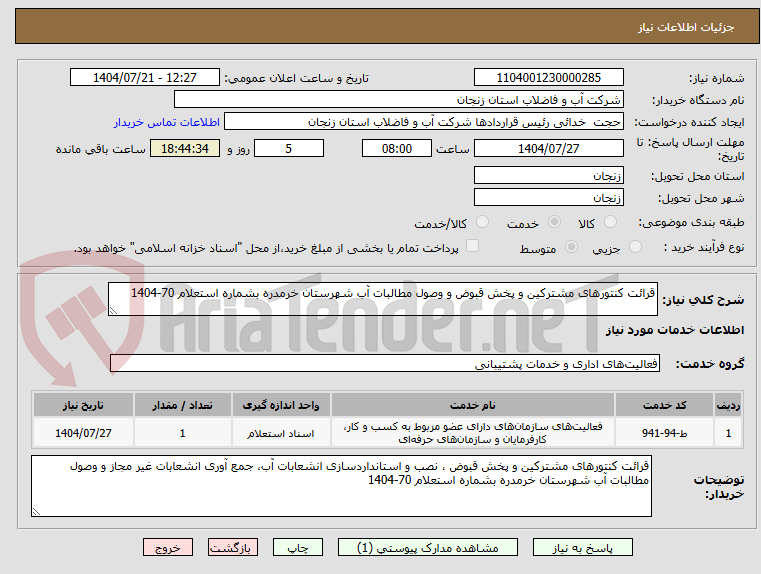Open اطلاعات تماس خریدار link
761x574 pixels.
pos(166,122)
